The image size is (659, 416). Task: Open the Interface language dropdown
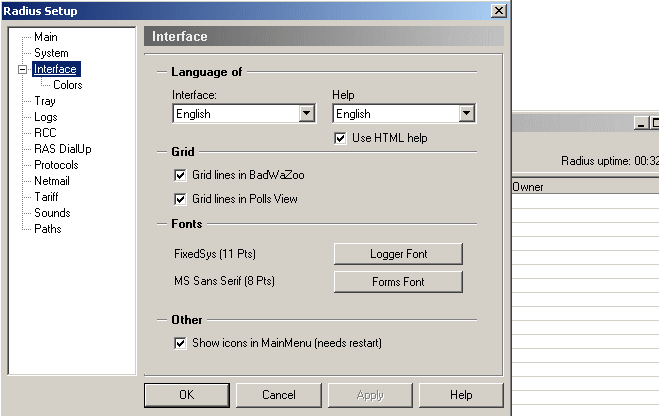pyautogui.click(x=307, y=113)
